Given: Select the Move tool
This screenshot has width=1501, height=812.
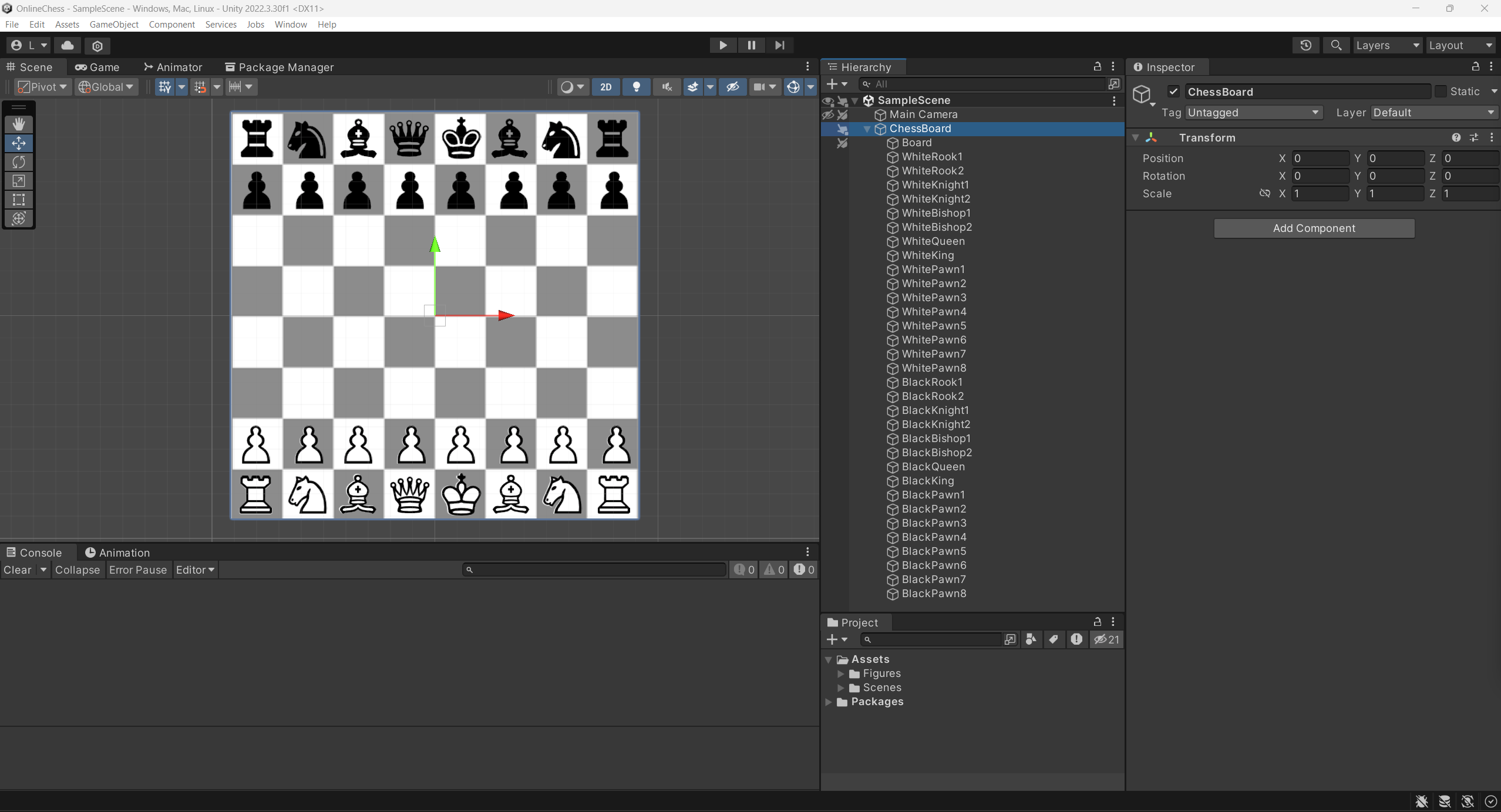Looking at the screenshot, I should (19, 143).
